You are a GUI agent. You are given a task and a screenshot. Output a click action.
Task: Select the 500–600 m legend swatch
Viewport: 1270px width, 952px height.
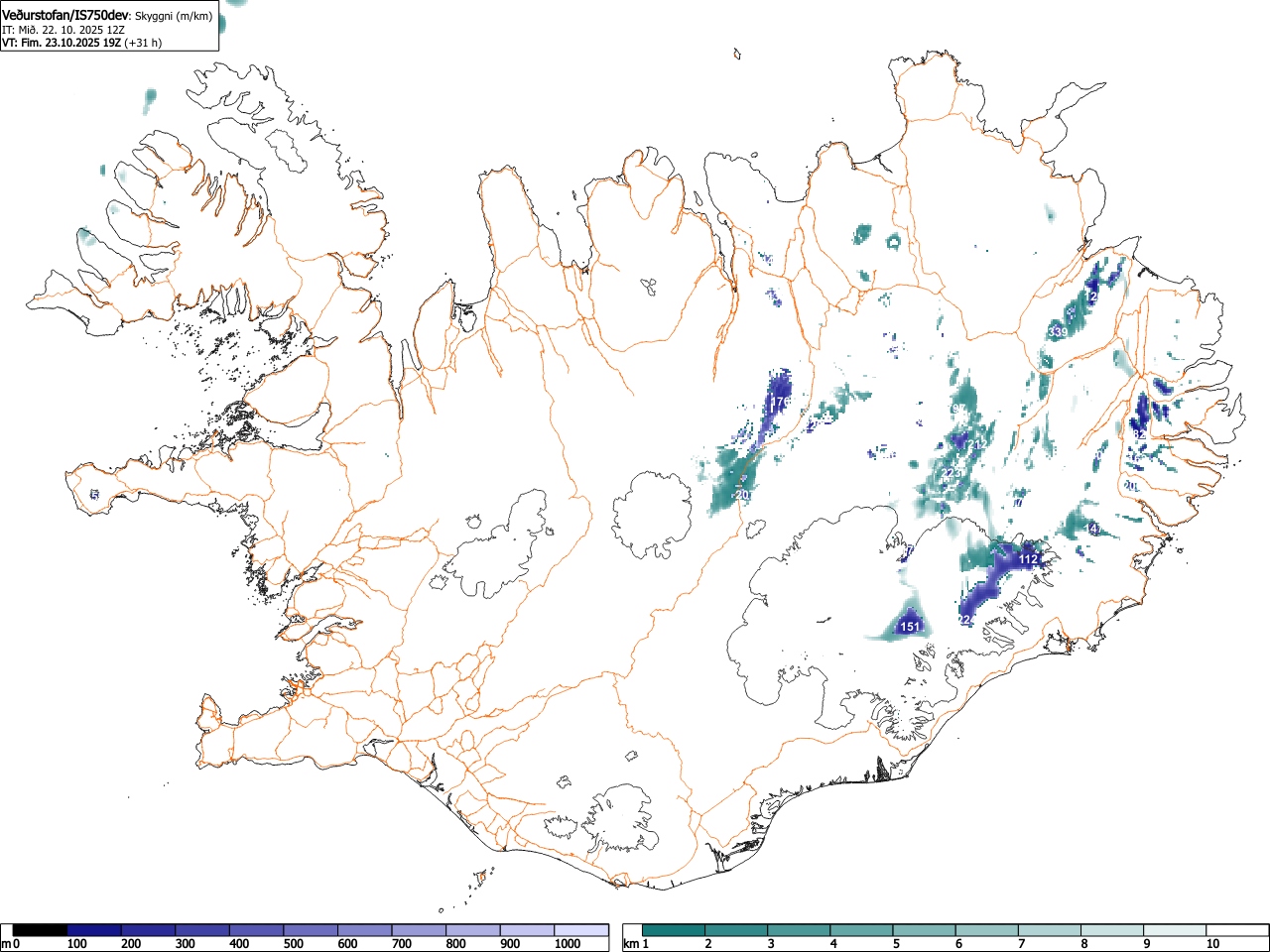point(311,930)
